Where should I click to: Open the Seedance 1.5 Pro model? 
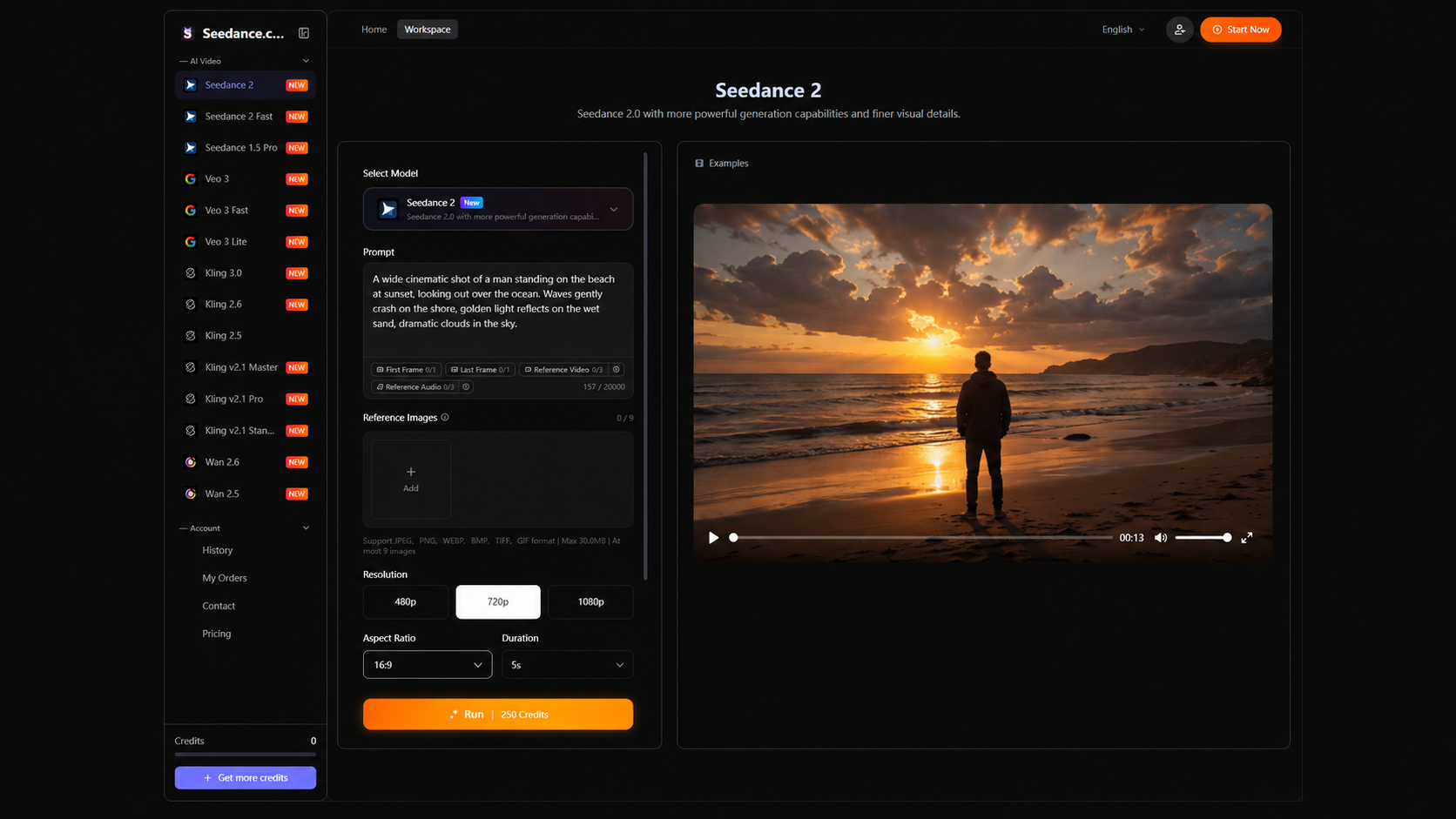(x=245, y=148)
